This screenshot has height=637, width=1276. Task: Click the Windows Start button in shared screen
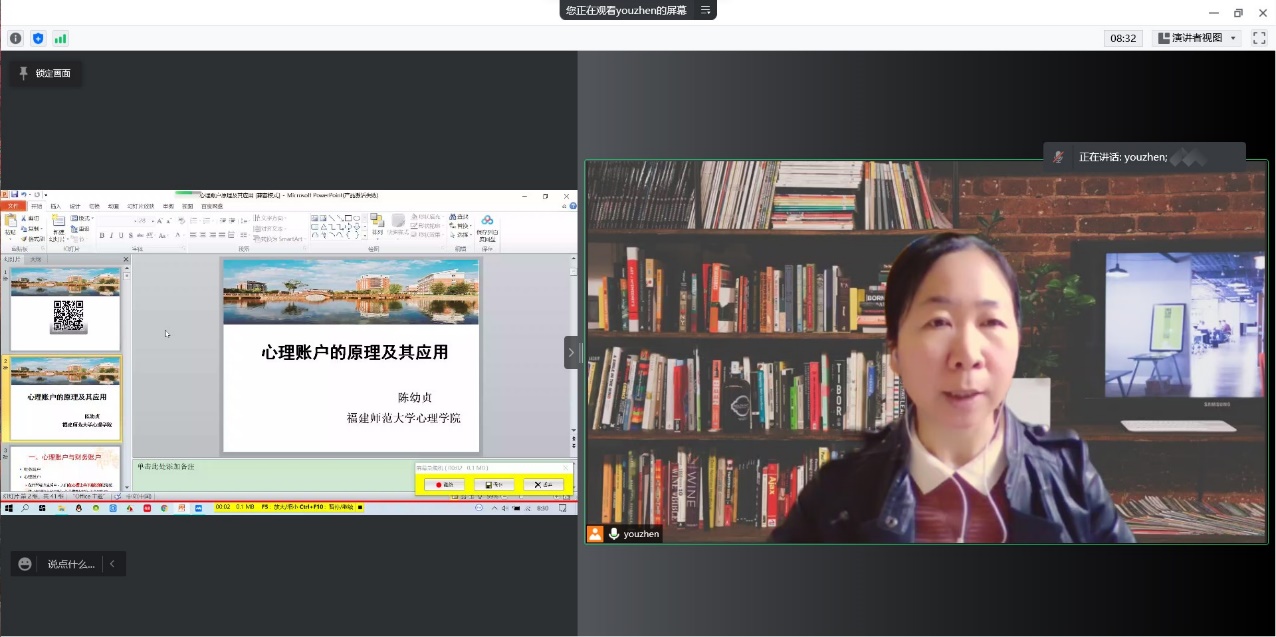tap(9, 508)
